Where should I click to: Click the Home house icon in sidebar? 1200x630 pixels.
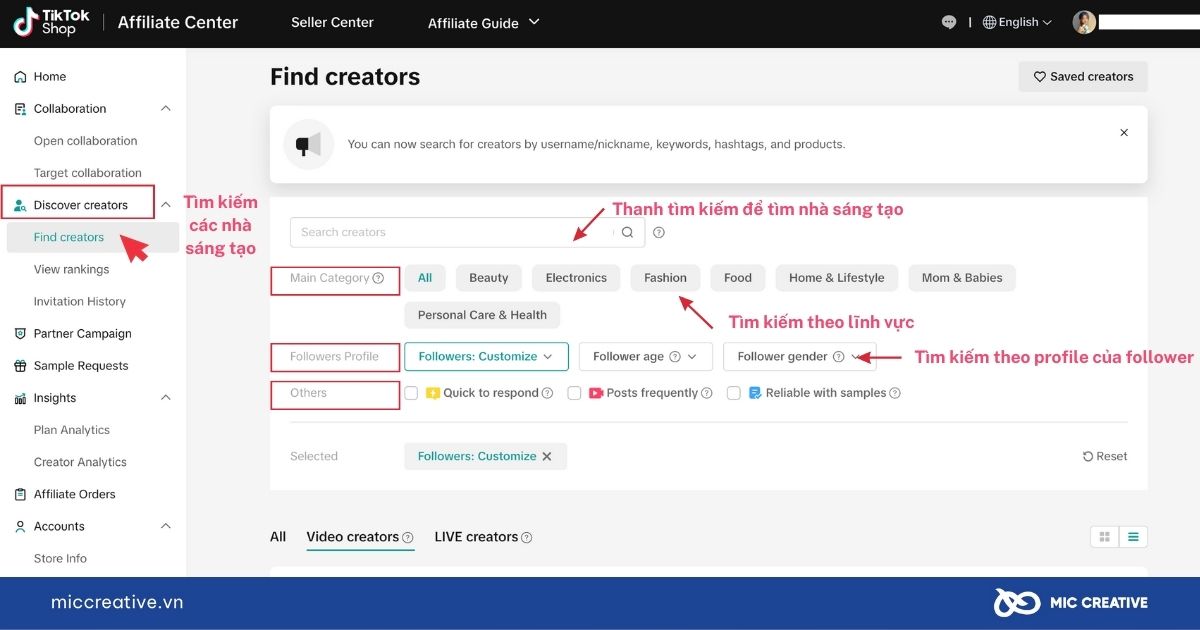click(x=20, y=77)
